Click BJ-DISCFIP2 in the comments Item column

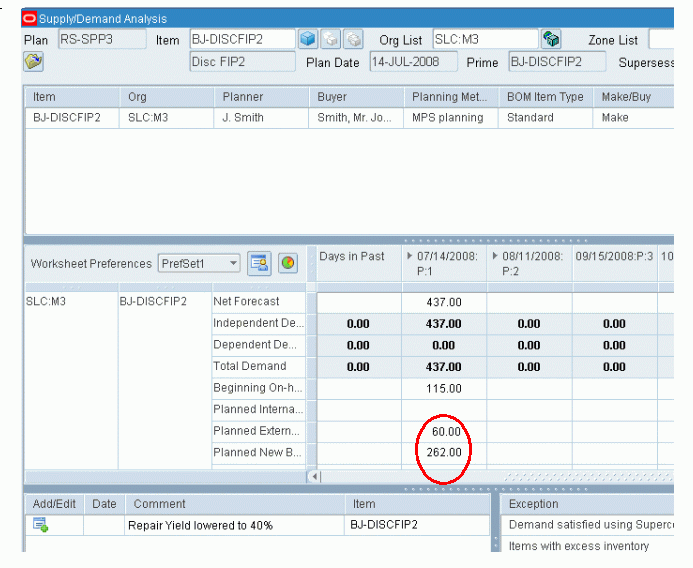pyautogui.click(x=418, y=525)
